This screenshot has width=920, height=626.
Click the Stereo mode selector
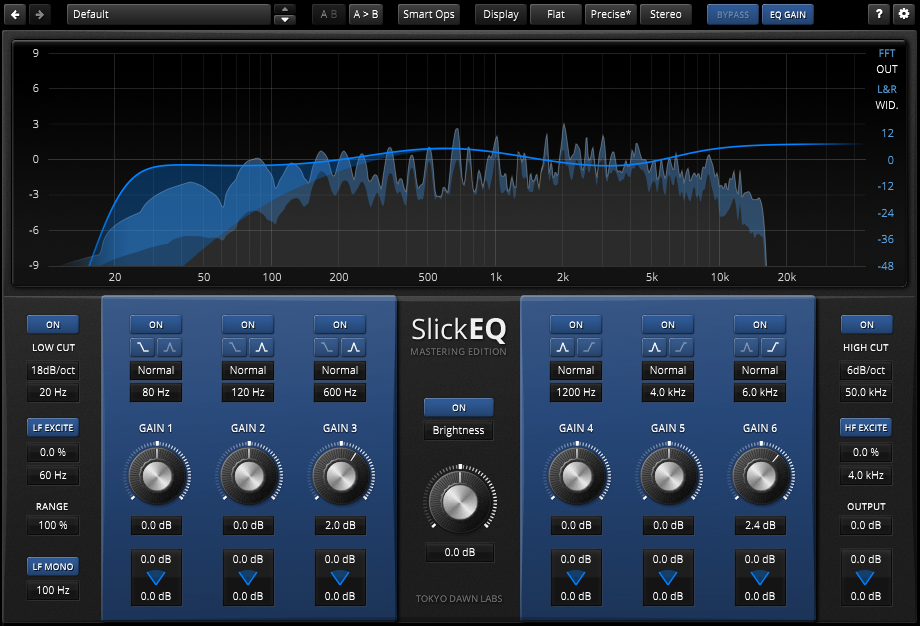(665, 14)
